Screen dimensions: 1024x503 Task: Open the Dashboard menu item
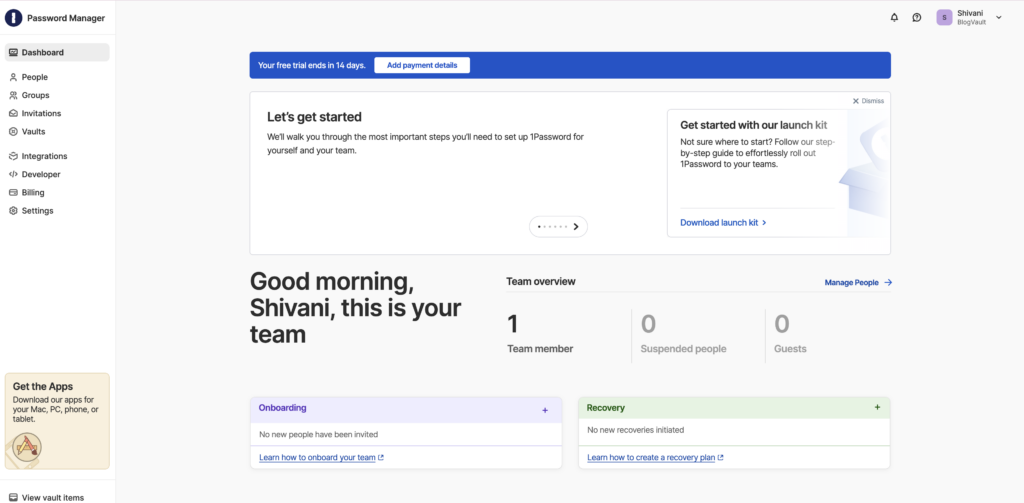pos(57,52)
